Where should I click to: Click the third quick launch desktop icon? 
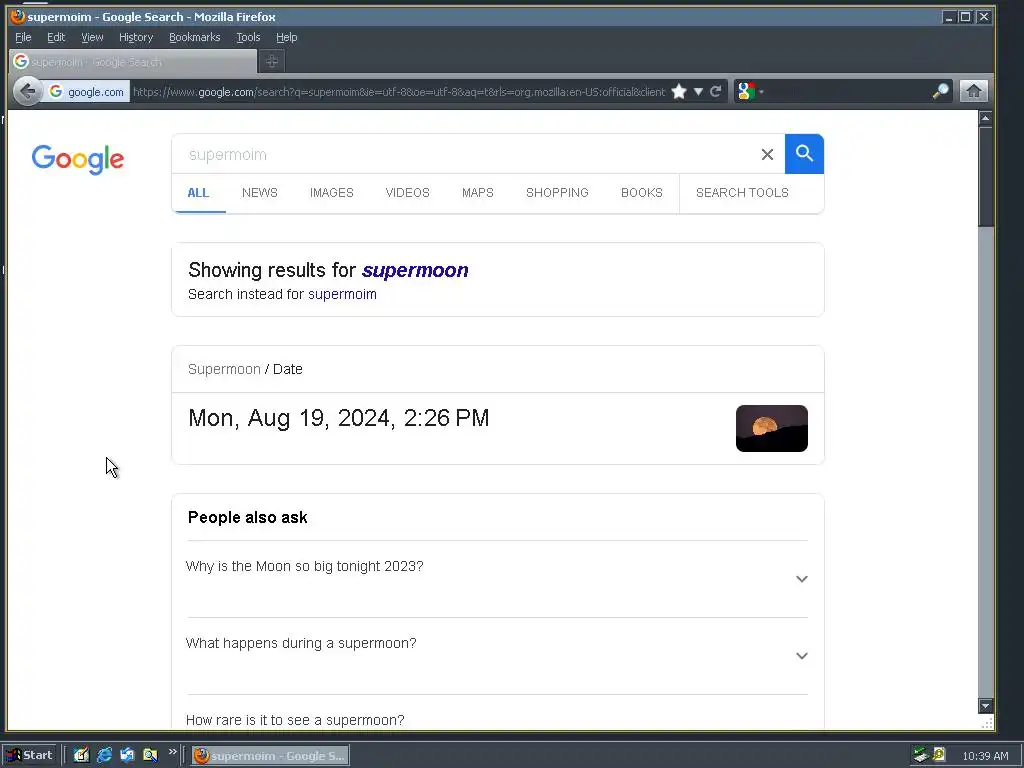click(x=127, y=755)
